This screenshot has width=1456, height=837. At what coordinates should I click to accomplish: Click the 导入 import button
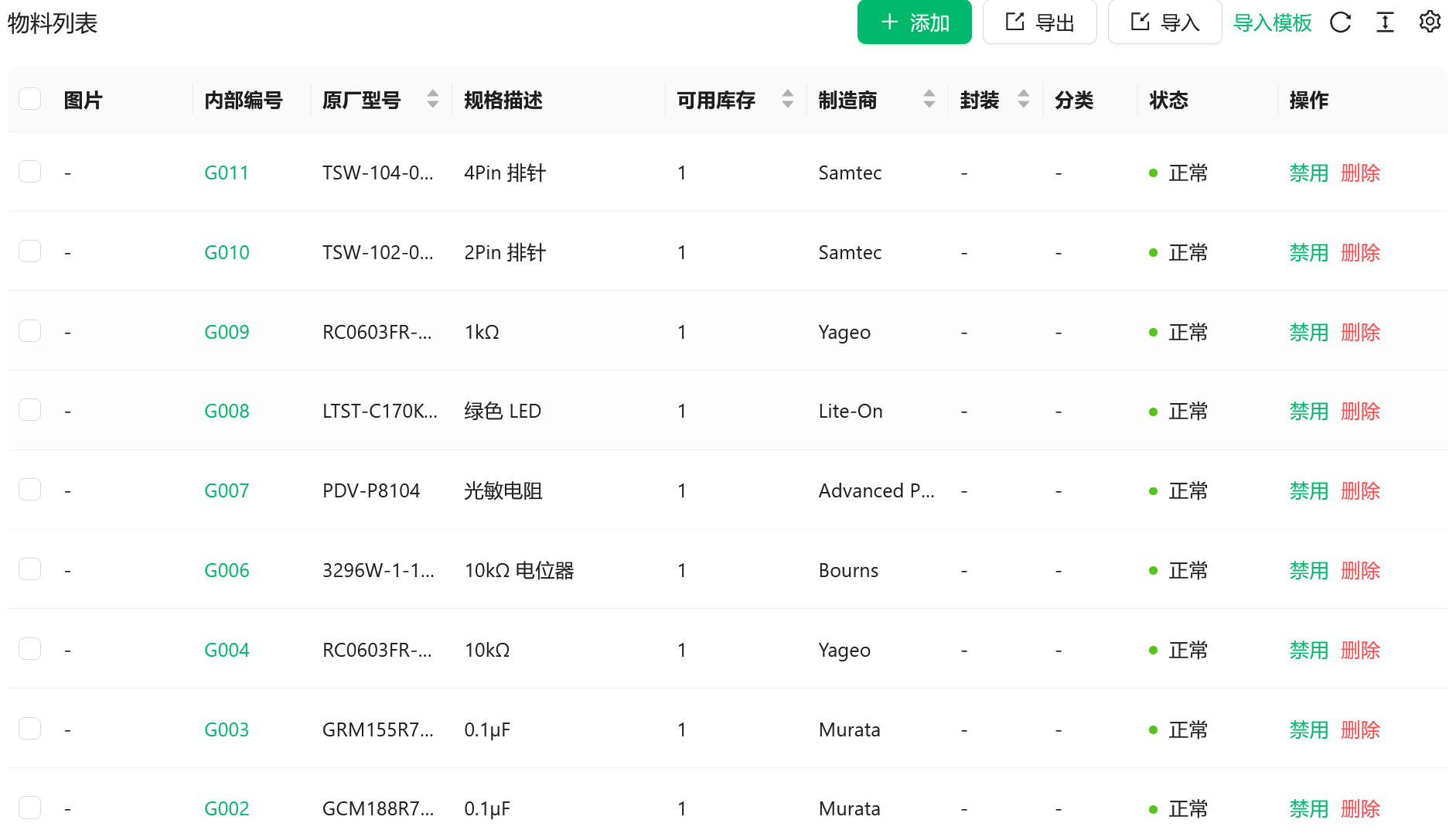click(1164, 22)
